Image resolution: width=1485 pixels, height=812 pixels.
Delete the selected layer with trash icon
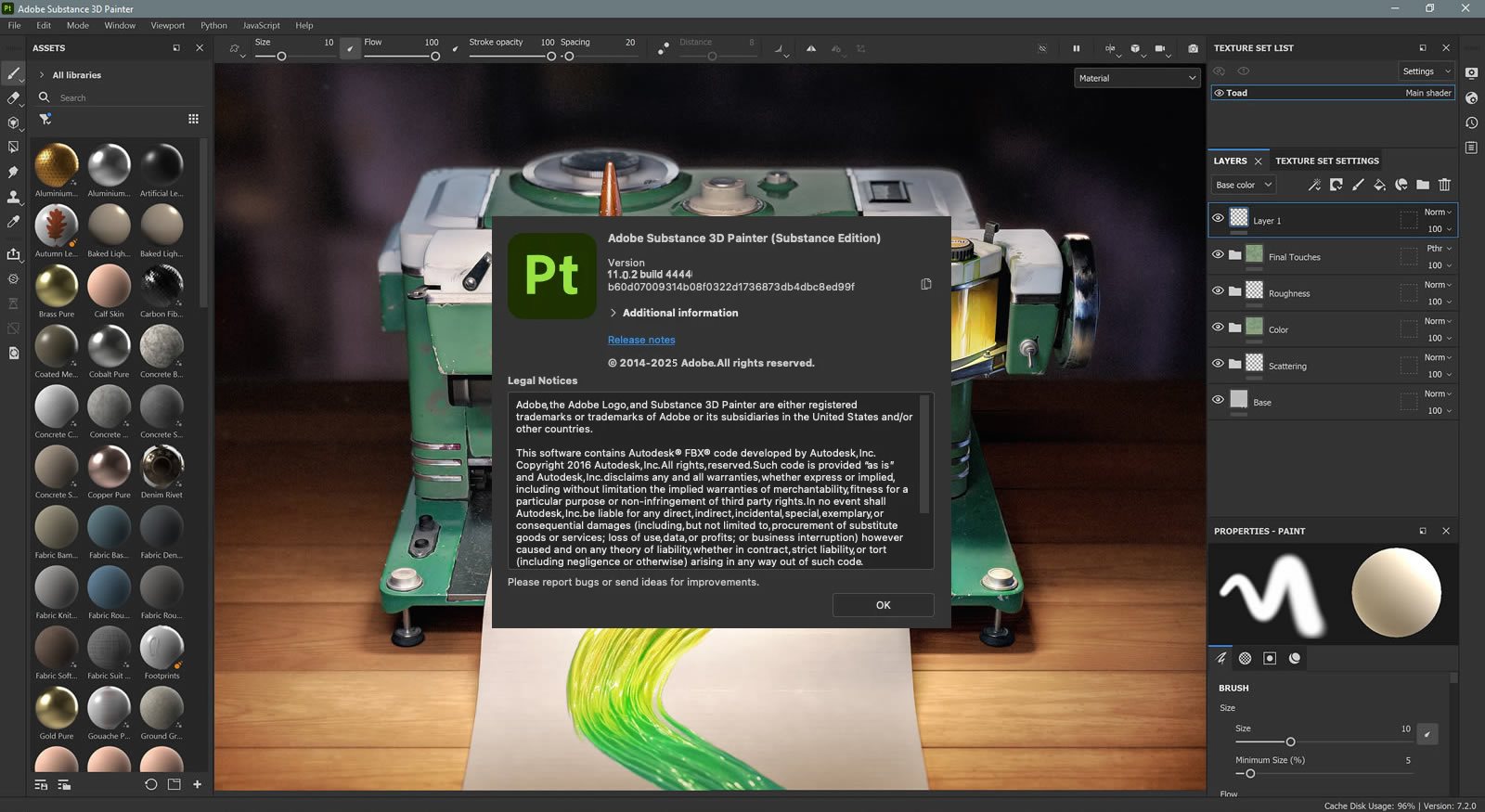point(1444,185)
